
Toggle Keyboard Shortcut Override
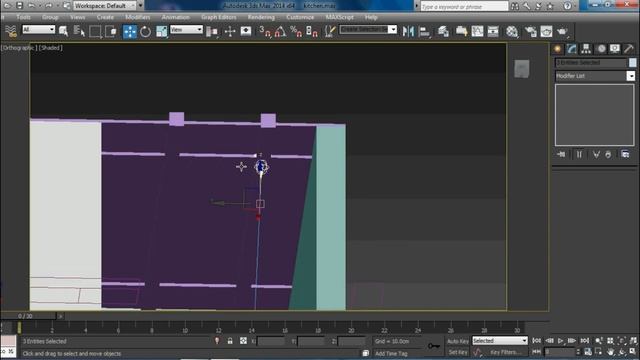point(246,31)
